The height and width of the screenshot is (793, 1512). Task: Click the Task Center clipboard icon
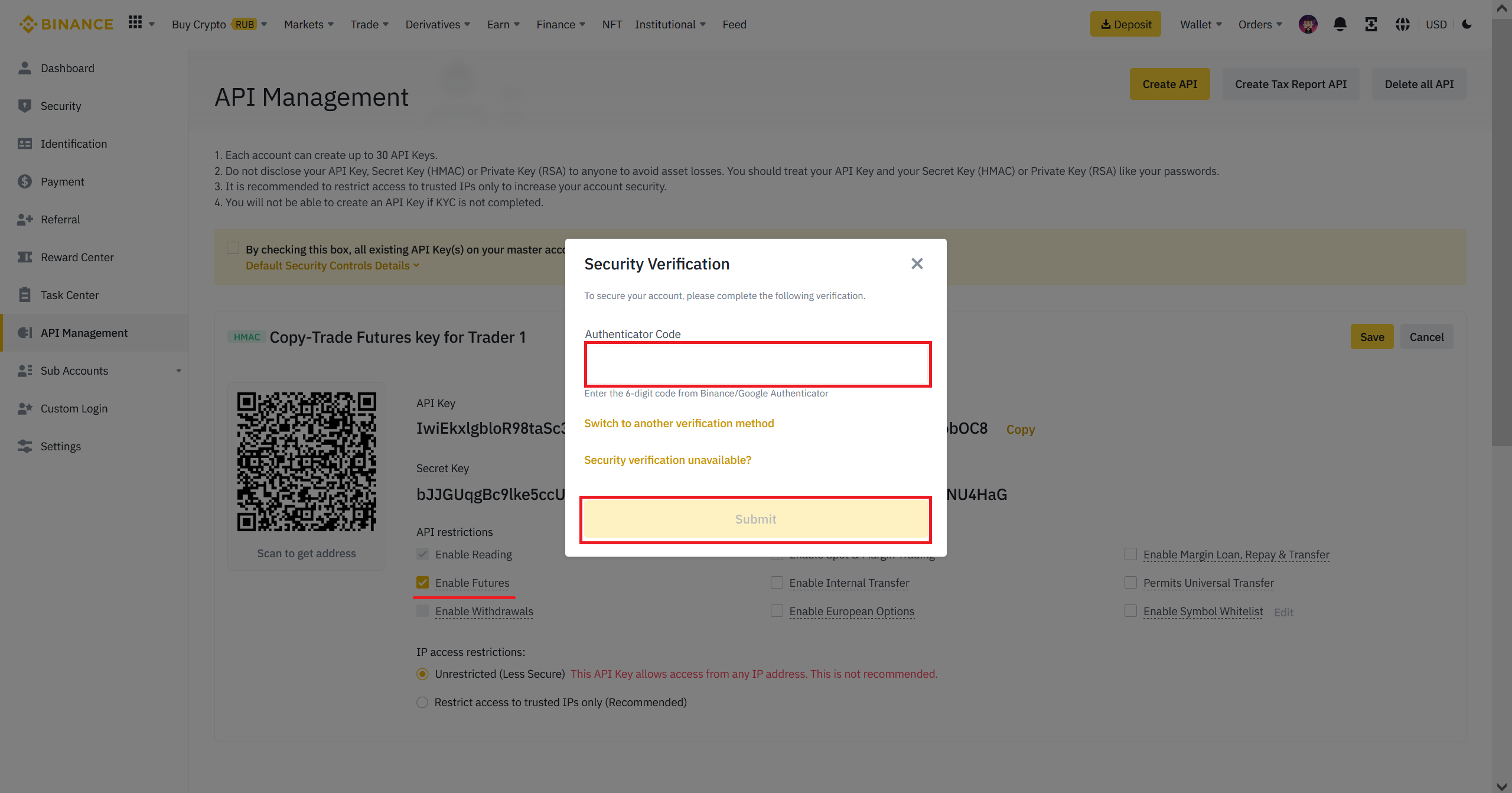(25, 295)
